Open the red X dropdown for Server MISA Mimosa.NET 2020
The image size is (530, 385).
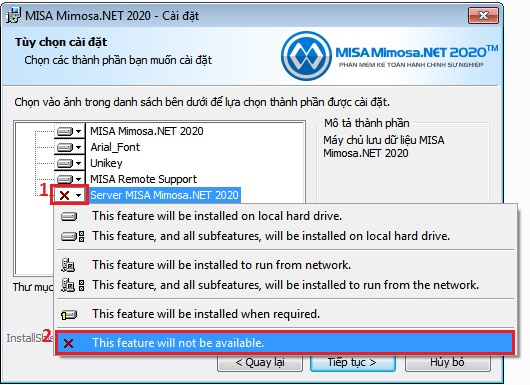coord(70,195)
